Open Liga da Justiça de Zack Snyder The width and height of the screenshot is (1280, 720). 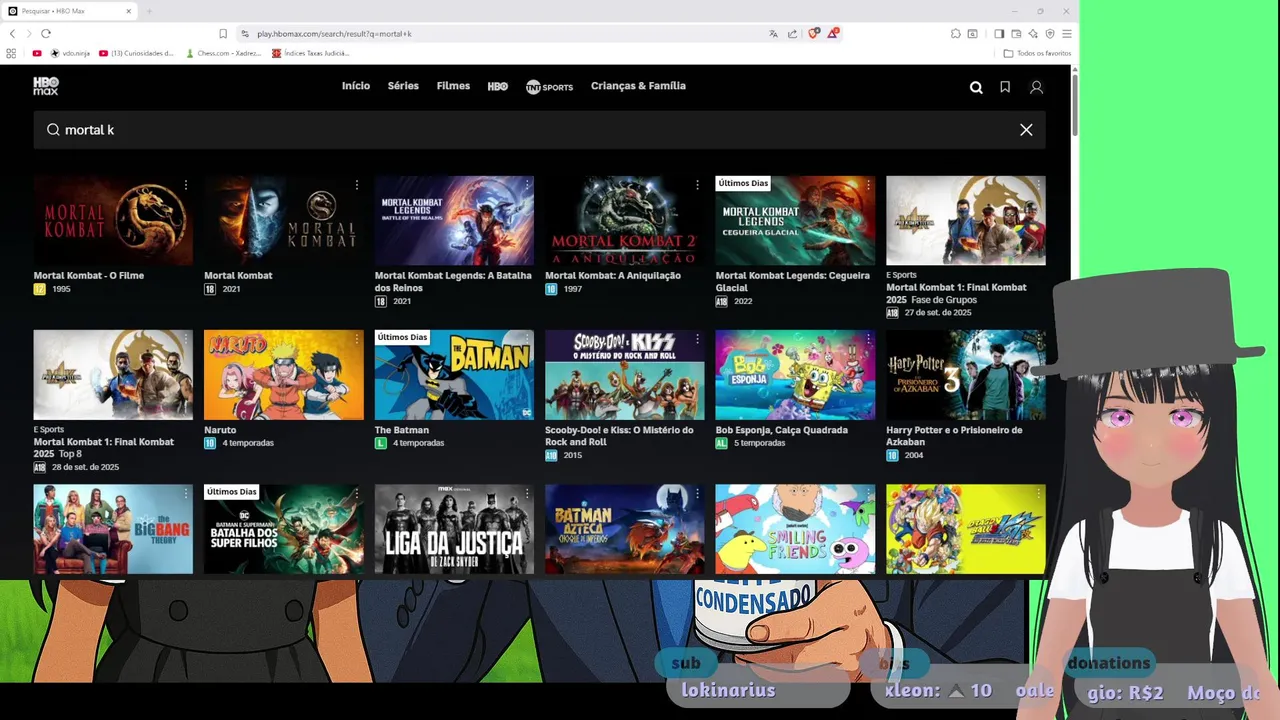(454, 529)
